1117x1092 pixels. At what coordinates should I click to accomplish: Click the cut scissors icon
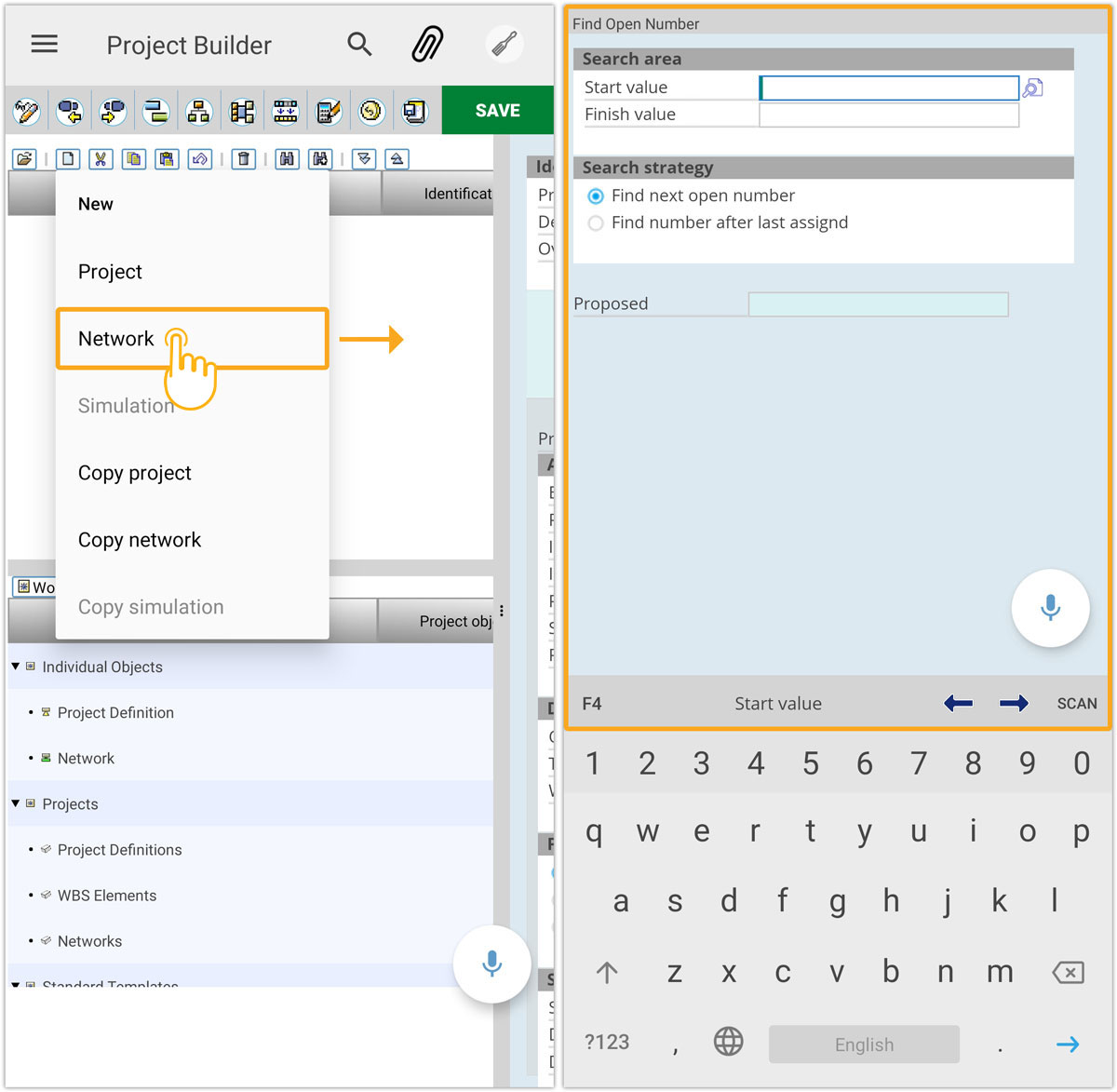[101, 159]
